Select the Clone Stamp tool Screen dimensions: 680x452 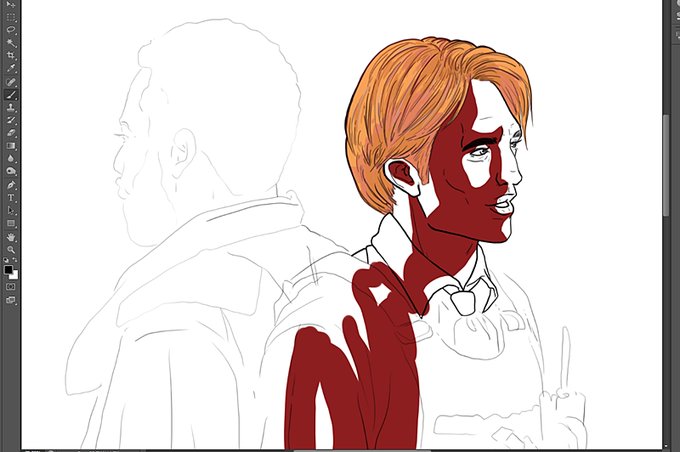tap(10, 107)
